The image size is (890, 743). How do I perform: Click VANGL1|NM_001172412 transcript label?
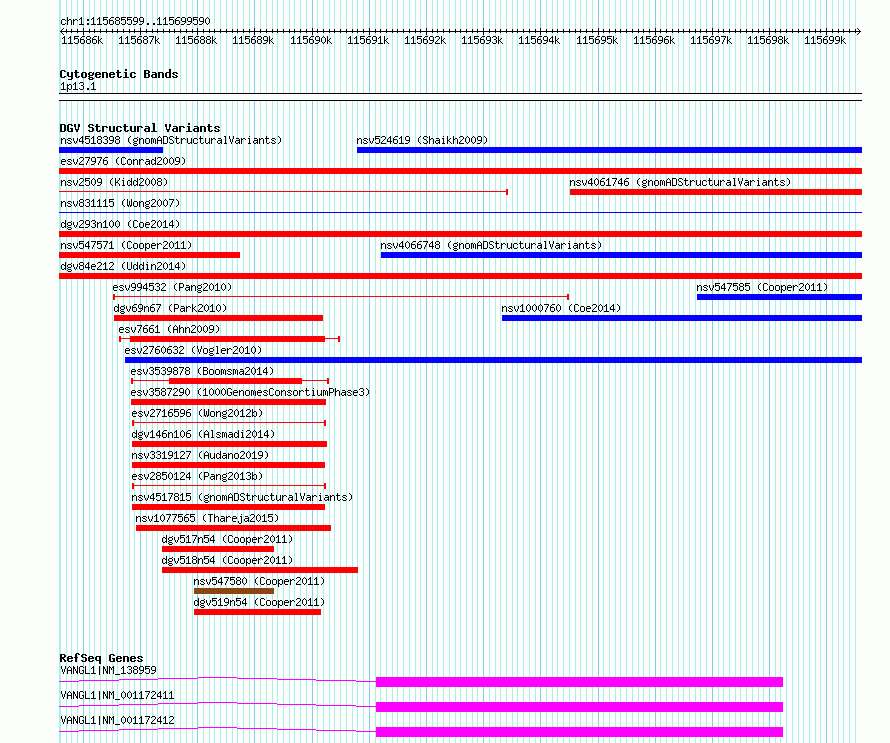pyautogui.click(x=117, y=720)
